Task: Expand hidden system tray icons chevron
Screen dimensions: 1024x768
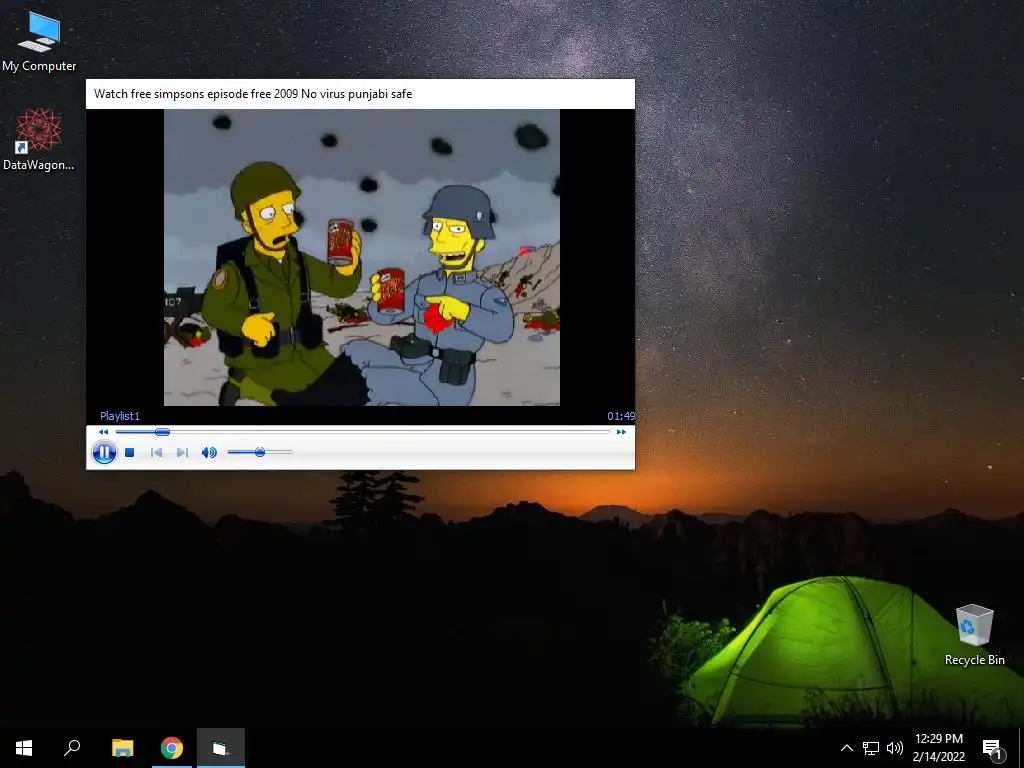Action: (x=846, y=748)
